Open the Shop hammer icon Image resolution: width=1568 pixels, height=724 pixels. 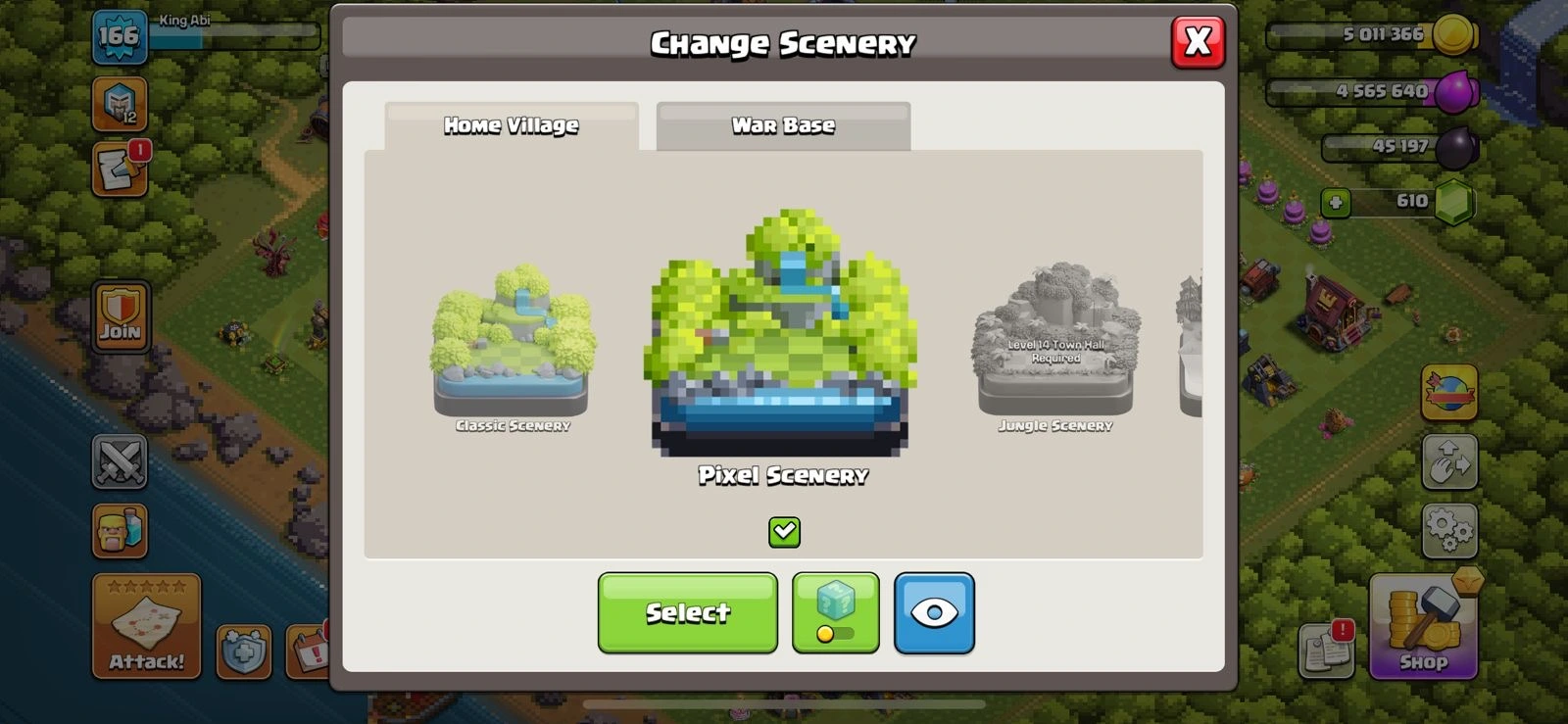[1423, 627]
